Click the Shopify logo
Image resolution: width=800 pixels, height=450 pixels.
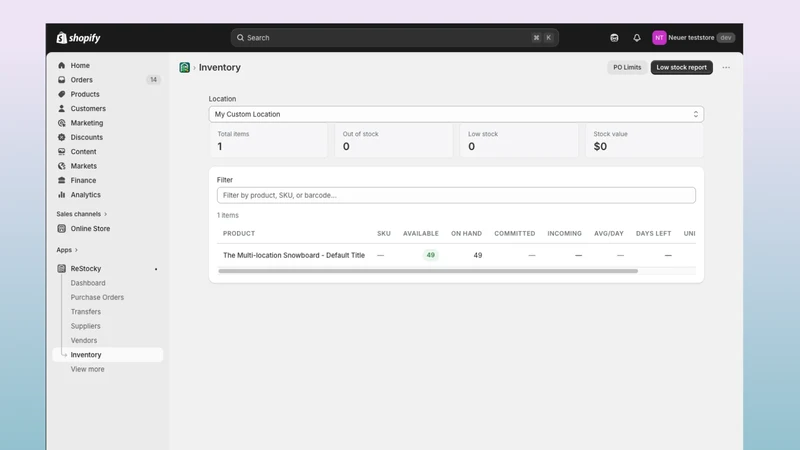point(78,38)
